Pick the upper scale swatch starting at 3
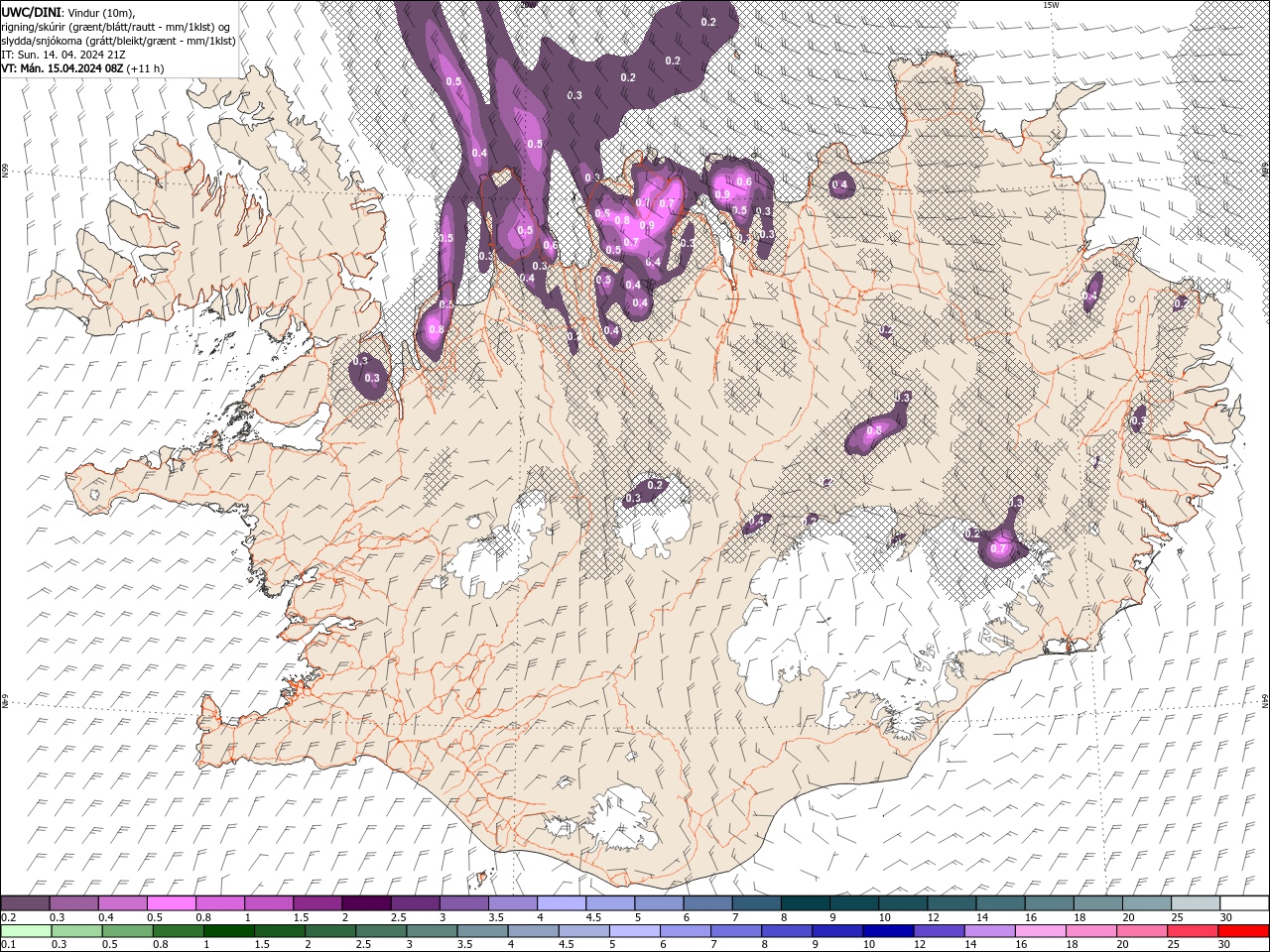This screenshot has width=1270, height=952. tap(463, 903)
